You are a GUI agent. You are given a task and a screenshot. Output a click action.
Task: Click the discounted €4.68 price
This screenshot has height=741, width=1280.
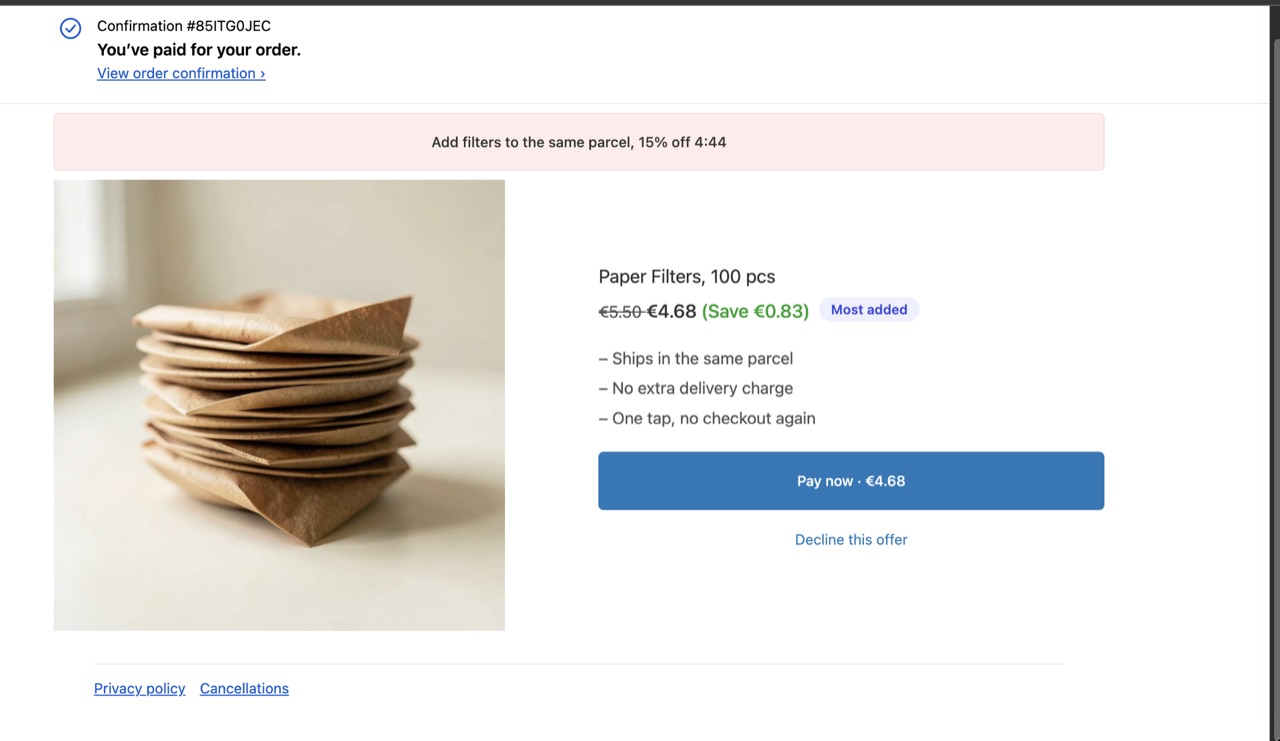pos(671,311)
